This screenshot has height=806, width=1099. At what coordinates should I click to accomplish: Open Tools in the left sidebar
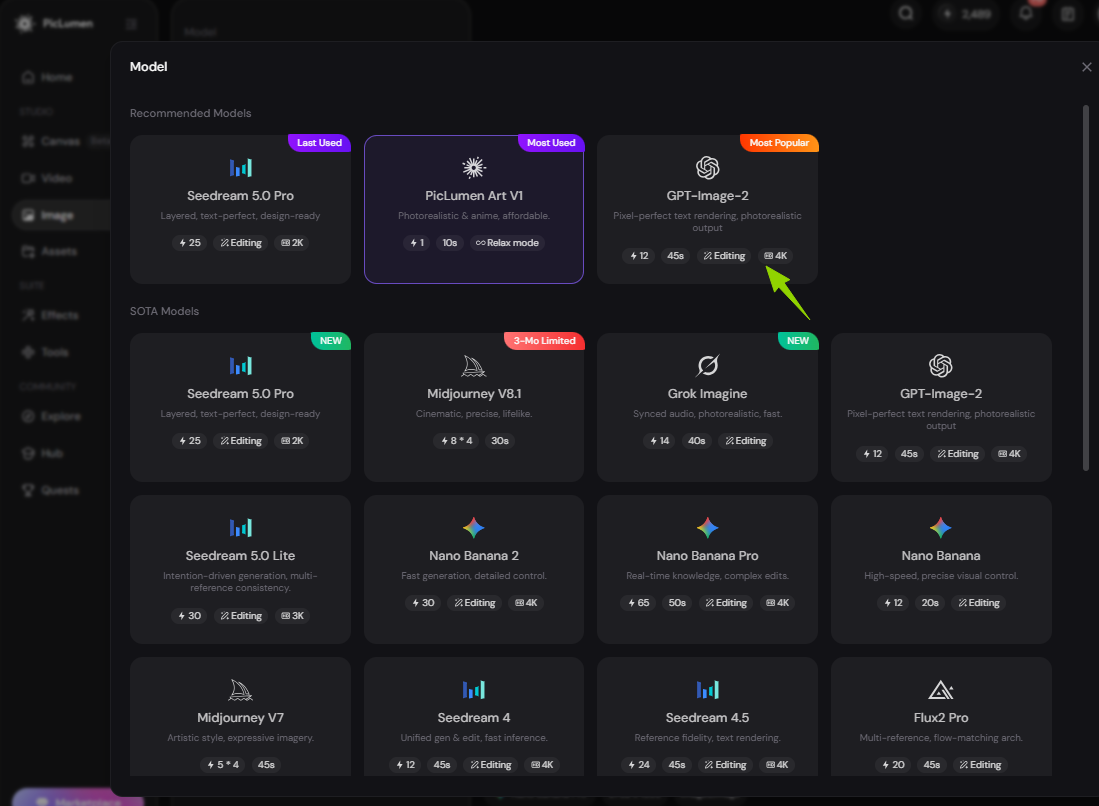46,352
